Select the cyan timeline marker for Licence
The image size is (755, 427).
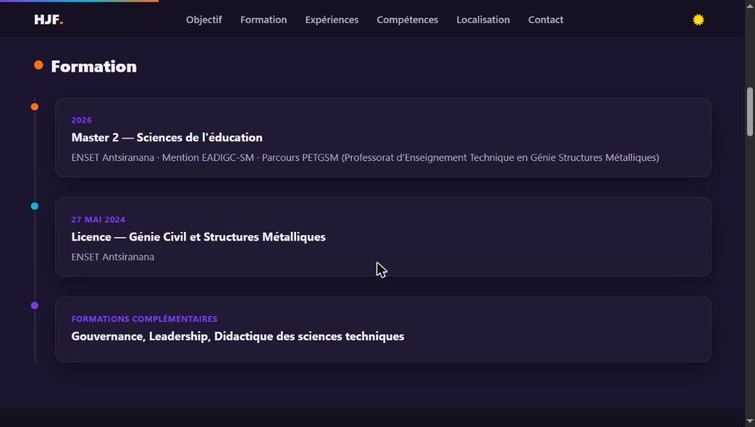click(x=35, y=206)
